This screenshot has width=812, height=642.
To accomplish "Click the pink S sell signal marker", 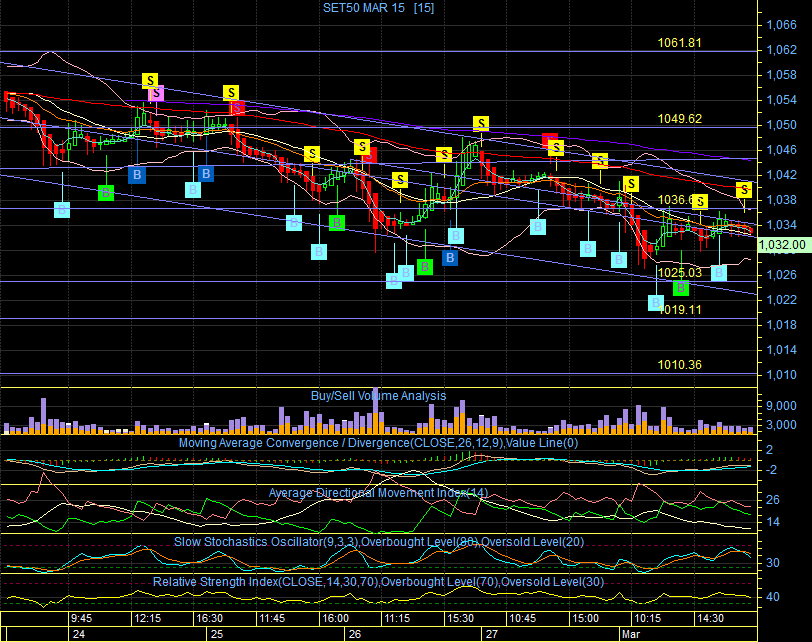I will pyautogui.click(x=156, y=94).
